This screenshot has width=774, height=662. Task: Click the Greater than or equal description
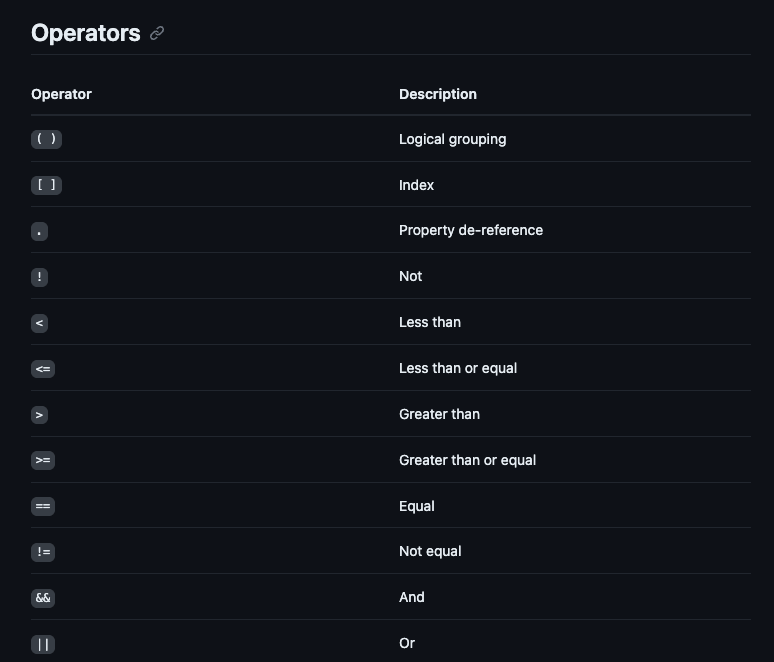coord(467,460)
